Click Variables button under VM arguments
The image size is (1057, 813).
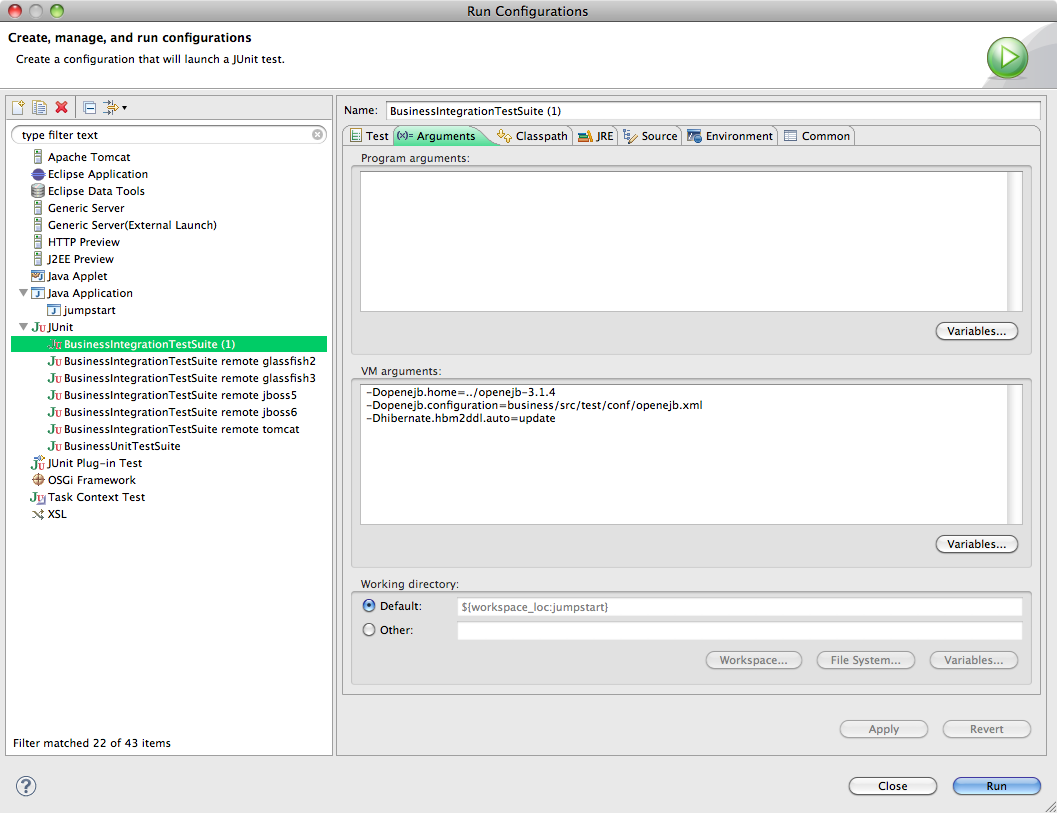pos(976,544)
